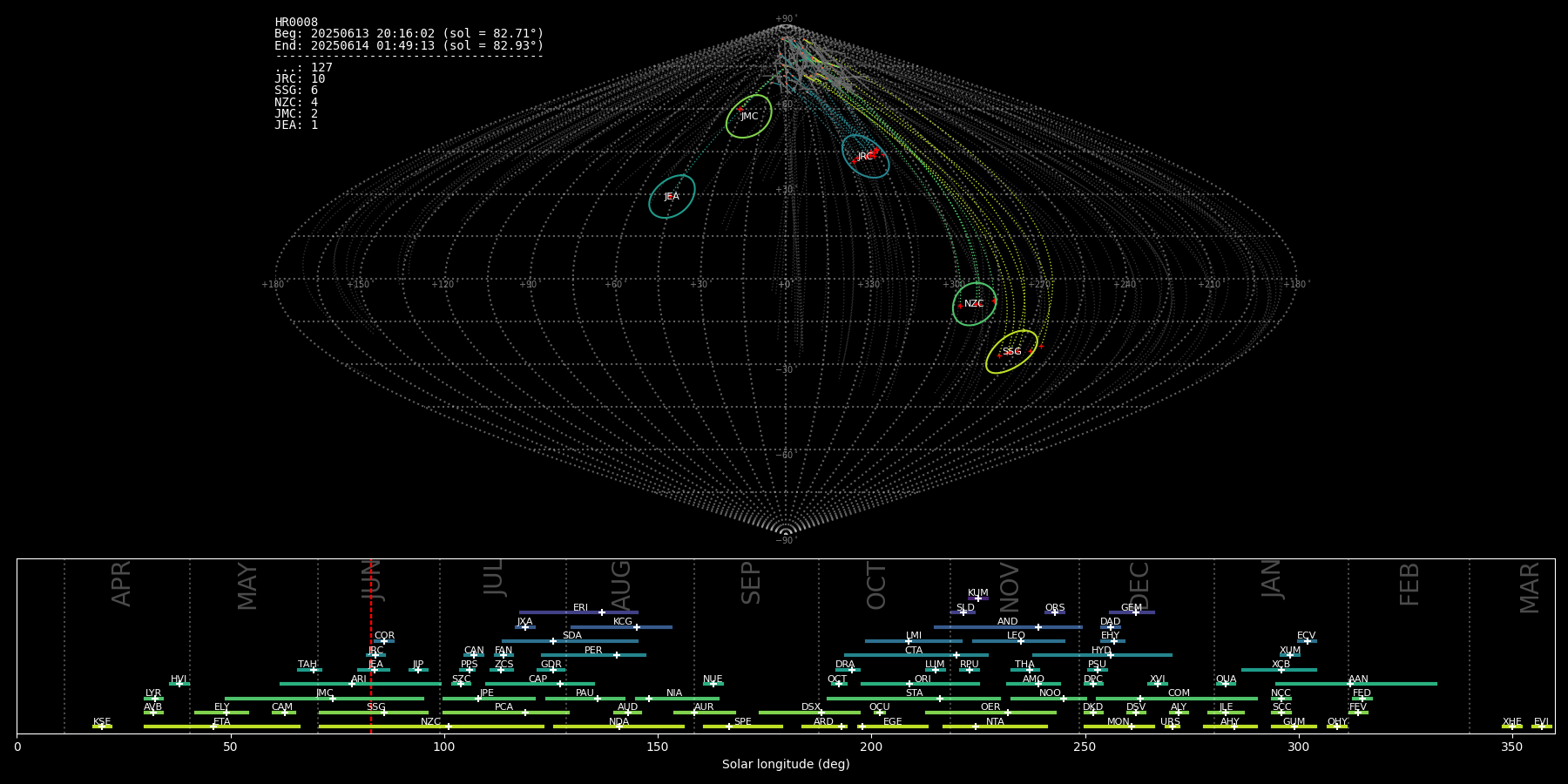Select the JRC radiant ellipse on the sky map

(x=865, y=156)
